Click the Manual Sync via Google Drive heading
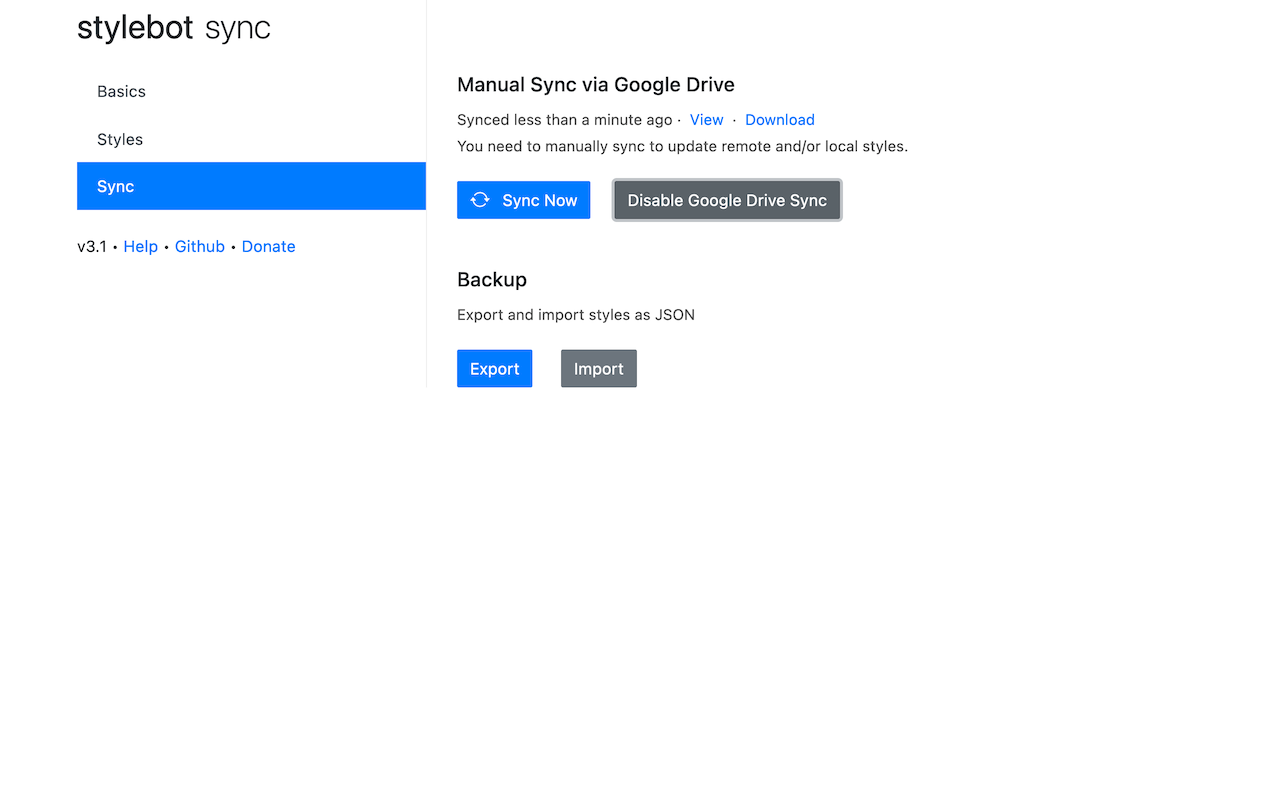The width and height of the screenshot is (1280, 800). [596, 85]
